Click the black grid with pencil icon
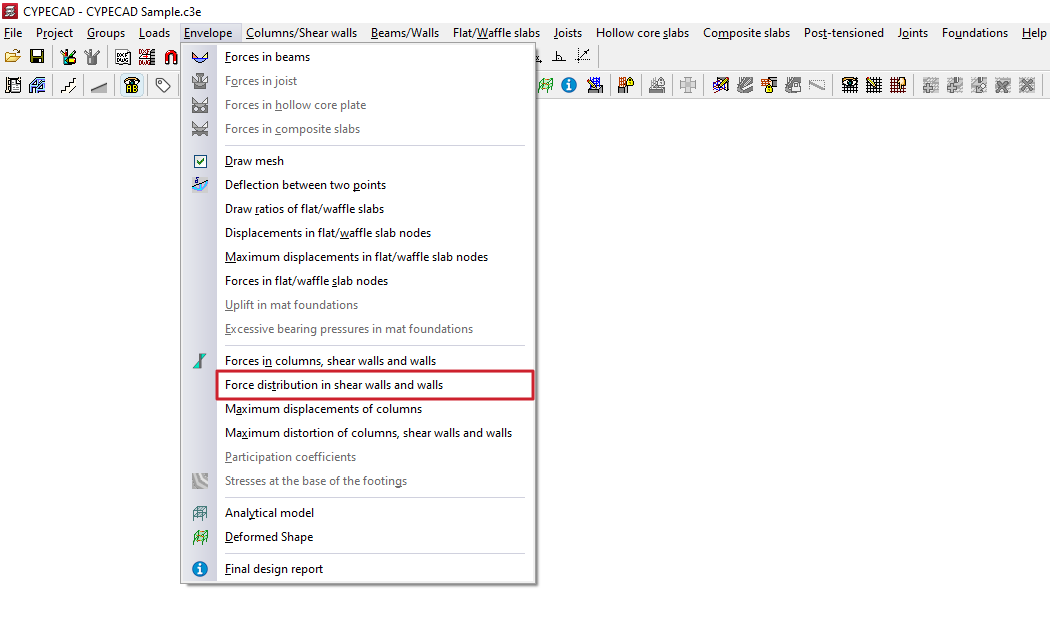1050x618 pixels. click(x=873, y=85)
